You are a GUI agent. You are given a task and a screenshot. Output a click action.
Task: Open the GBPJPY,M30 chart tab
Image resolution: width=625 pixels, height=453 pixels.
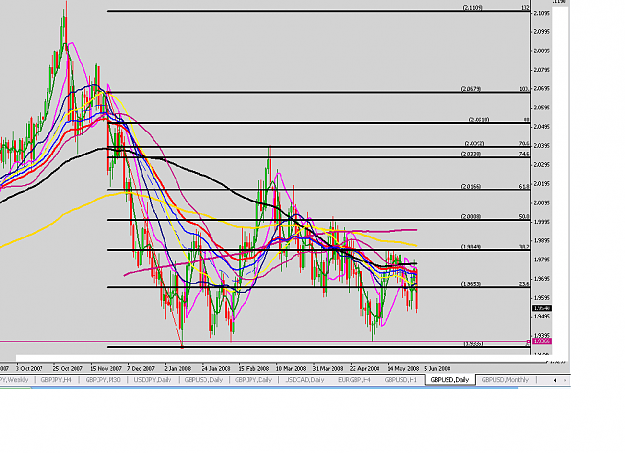pyautogui.click(x=103, y=380)
